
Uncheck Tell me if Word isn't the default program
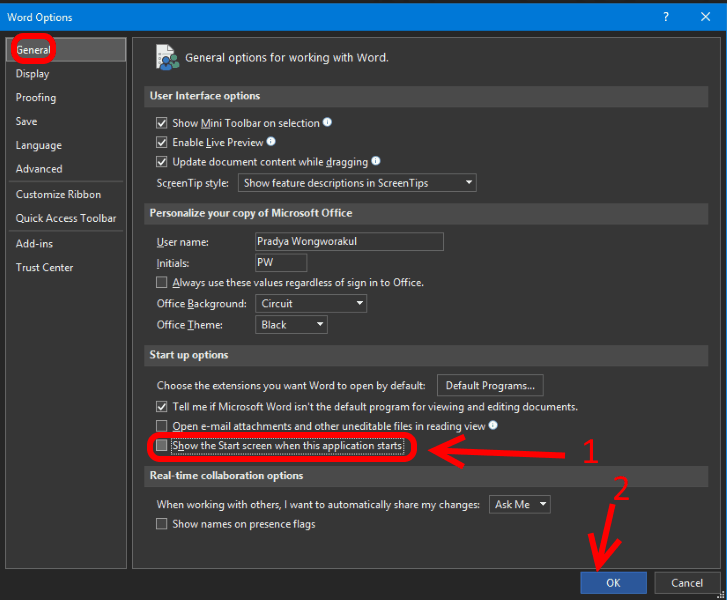(x=161, y=407)
